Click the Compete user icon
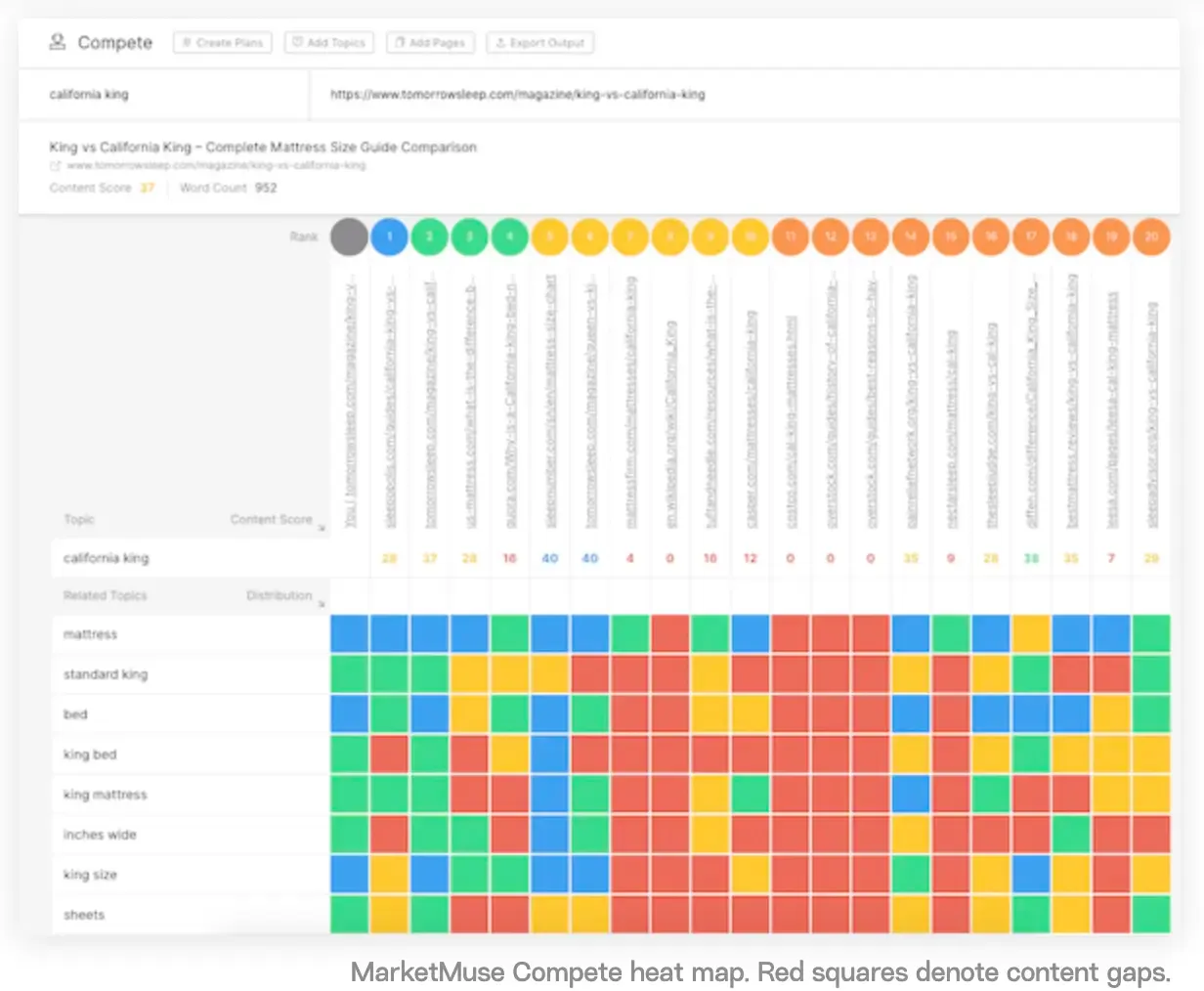This screenshot has width=1204, height=991. (x=58, y=42)
